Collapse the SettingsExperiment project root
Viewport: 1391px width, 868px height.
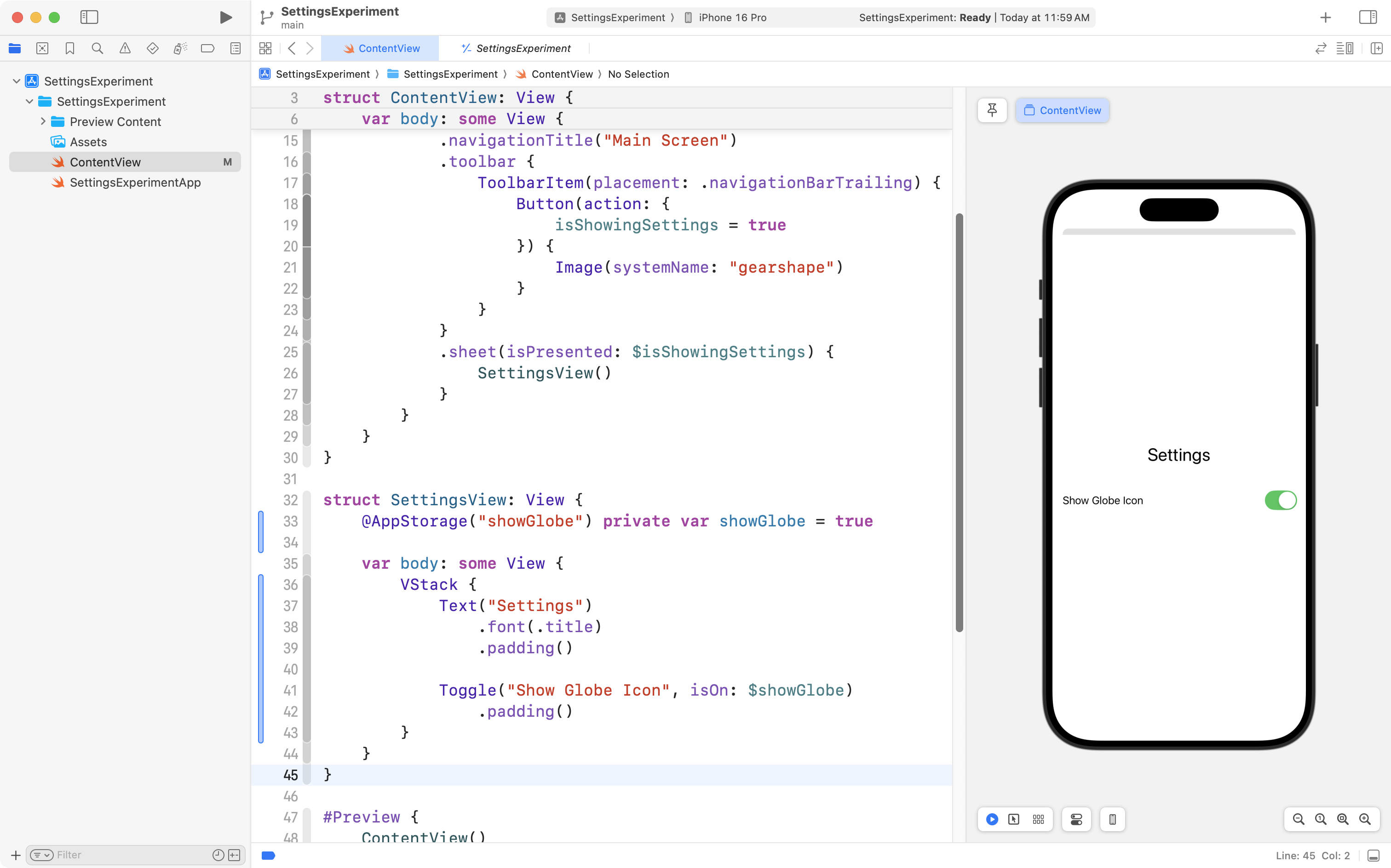(17, 81)
